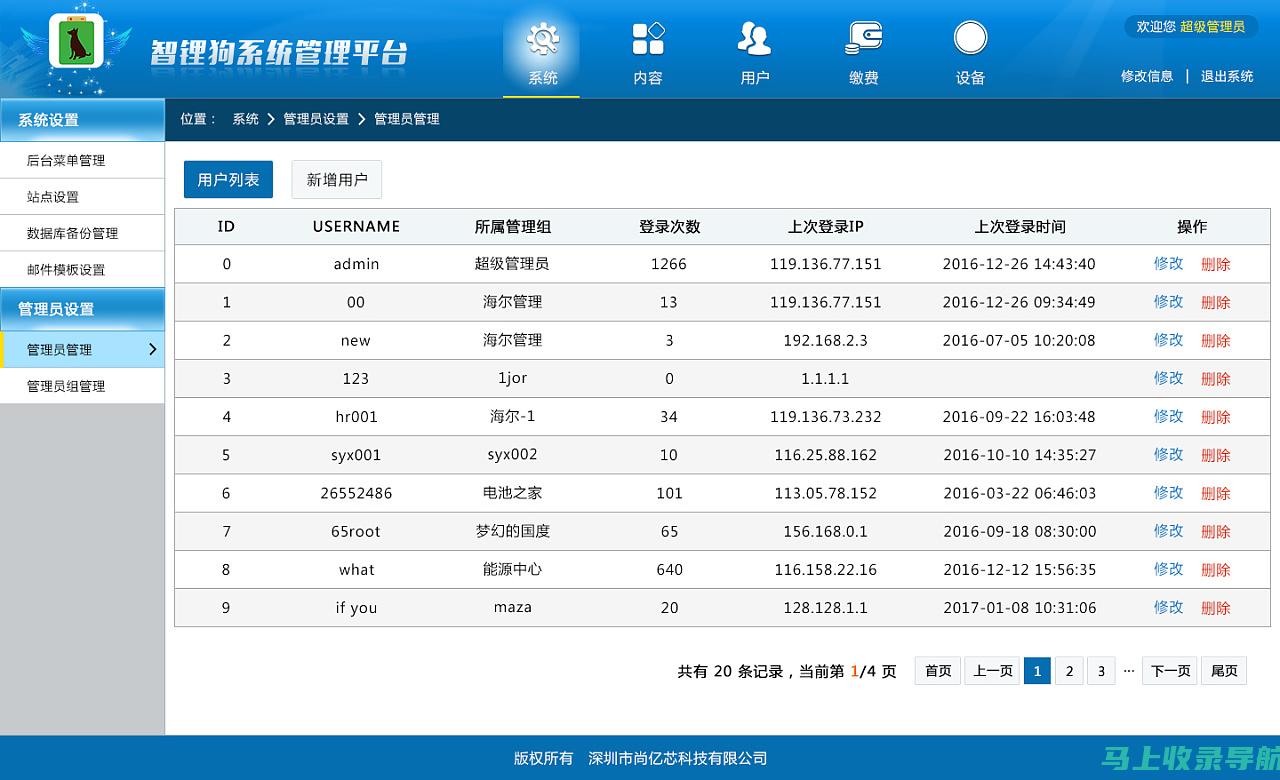Image resolution: width=1280 pixels, height=780 pixels.
Task: Click 修改 for user 65root
Action: pyautogui.click(x=1168, y=531)
